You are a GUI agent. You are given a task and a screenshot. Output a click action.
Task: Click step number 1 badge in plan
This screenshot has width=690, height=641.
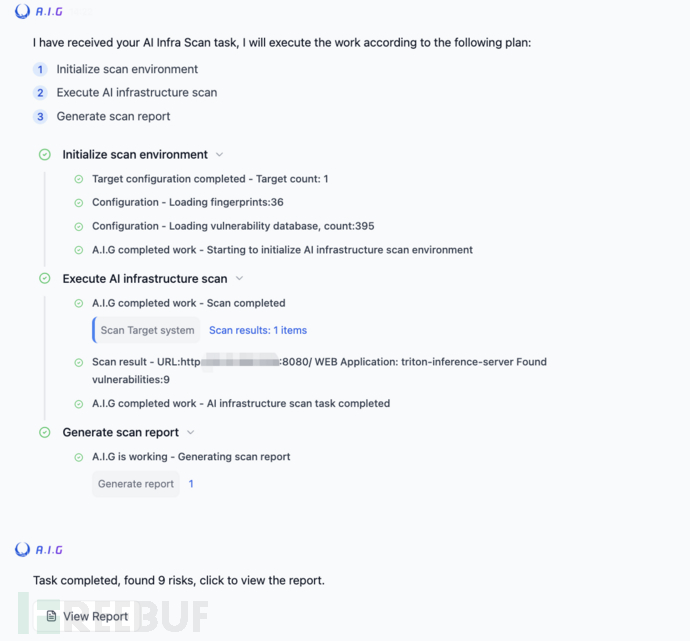click(x=40, y=70)
